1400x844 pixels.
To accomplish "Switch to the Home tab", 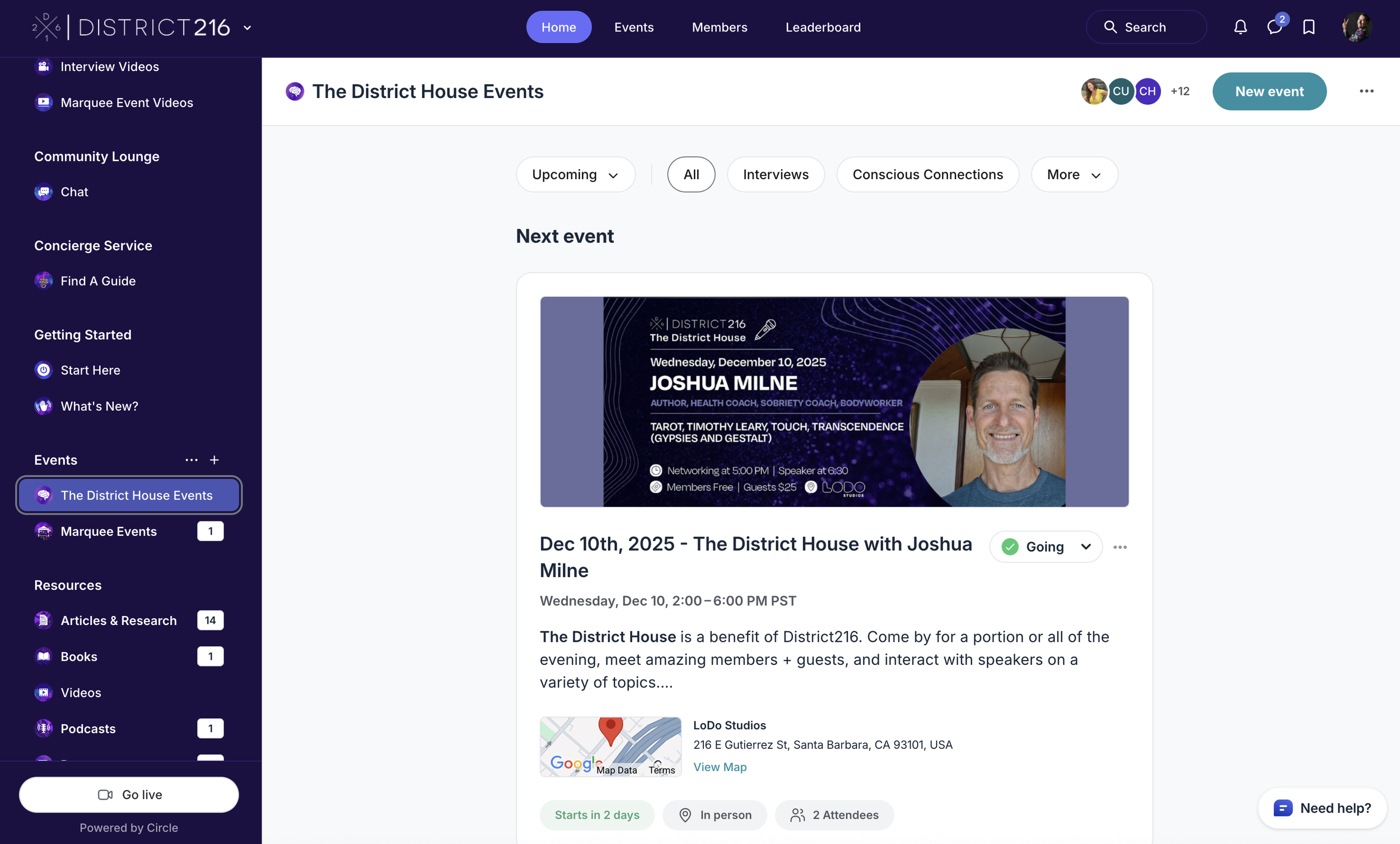I will pos(558,27).
